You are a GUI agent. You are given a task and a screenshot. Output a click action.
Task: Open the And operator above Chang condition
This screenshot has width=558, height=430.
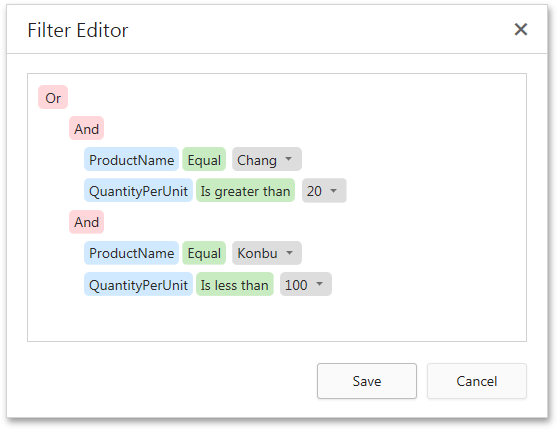click(x=86, y=129)
